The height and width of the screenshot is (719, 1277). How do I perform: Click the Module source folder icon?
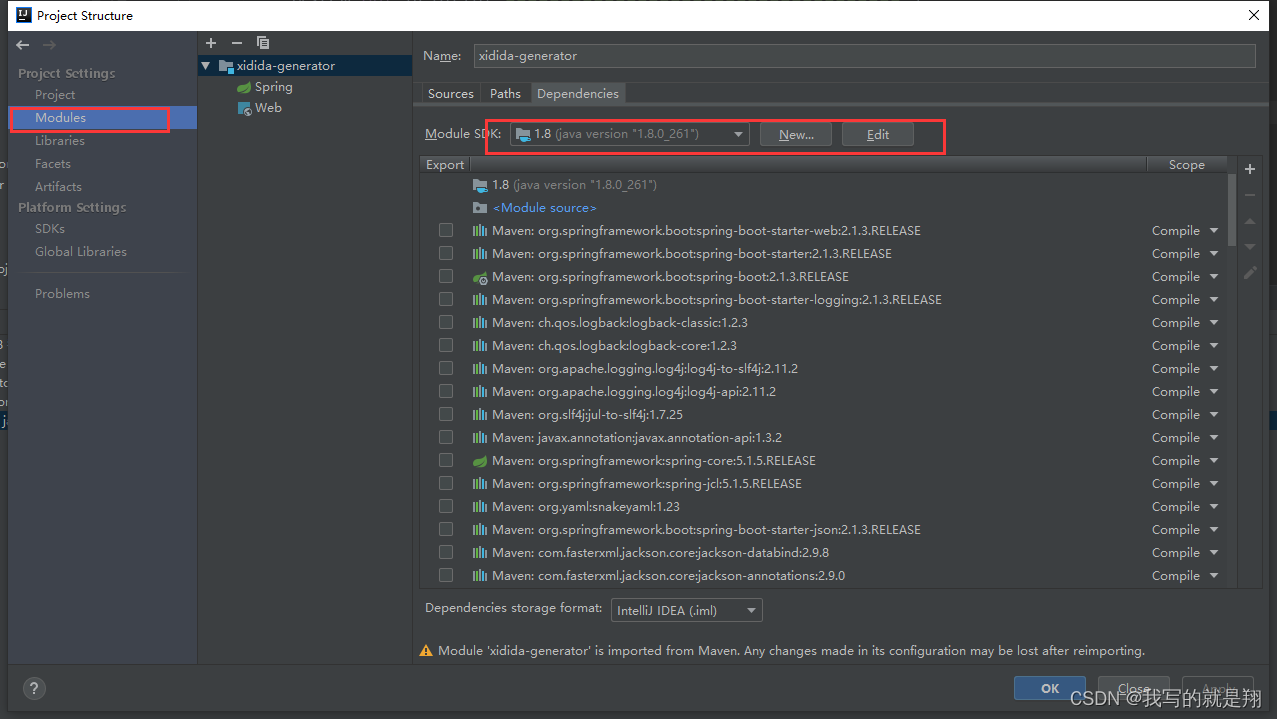tap(480, 208)
